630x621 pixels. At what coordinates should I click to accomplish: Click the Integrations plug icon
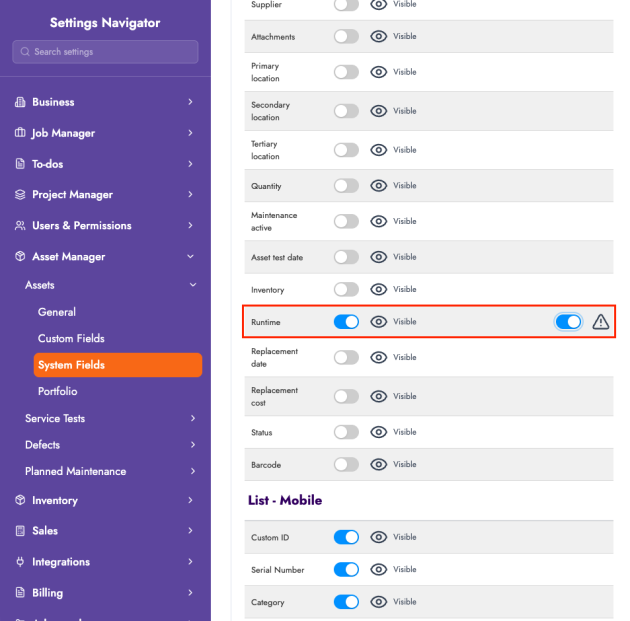(x=21, y=562)
